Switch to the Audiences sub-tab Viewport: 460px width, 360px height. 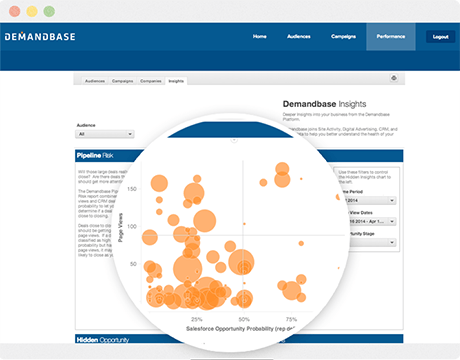pyautogui.click(x=95, y=81)
